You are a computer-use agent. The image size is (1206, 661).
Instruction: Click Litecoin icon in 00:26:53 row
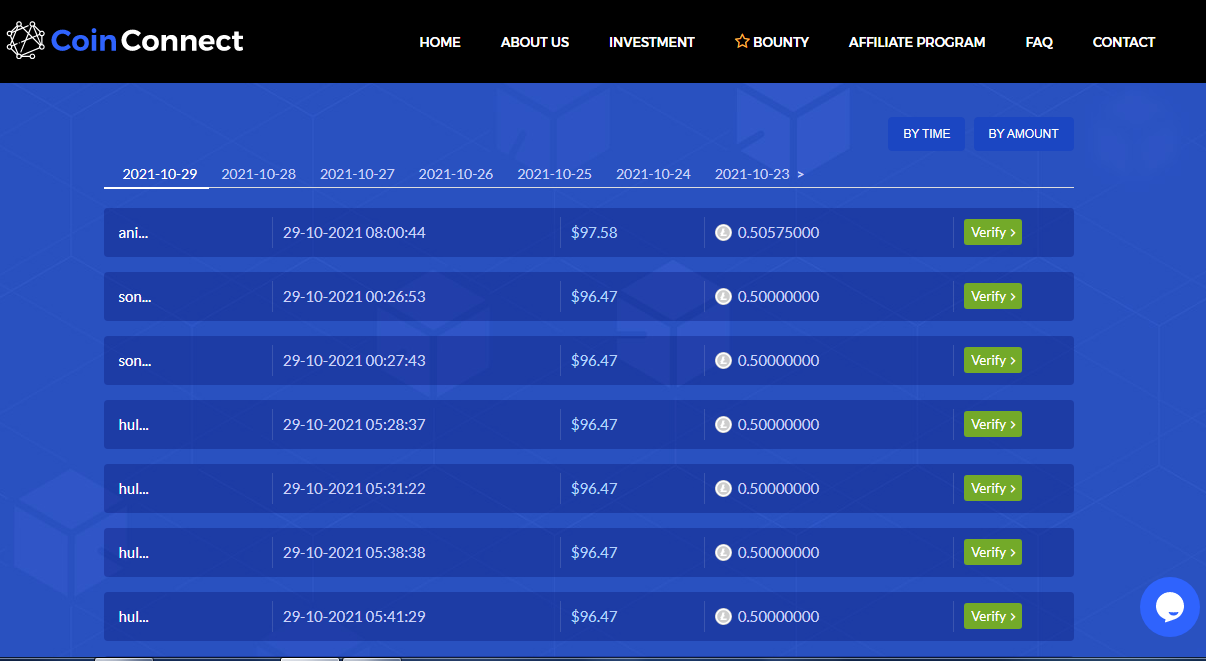(724, 297)
